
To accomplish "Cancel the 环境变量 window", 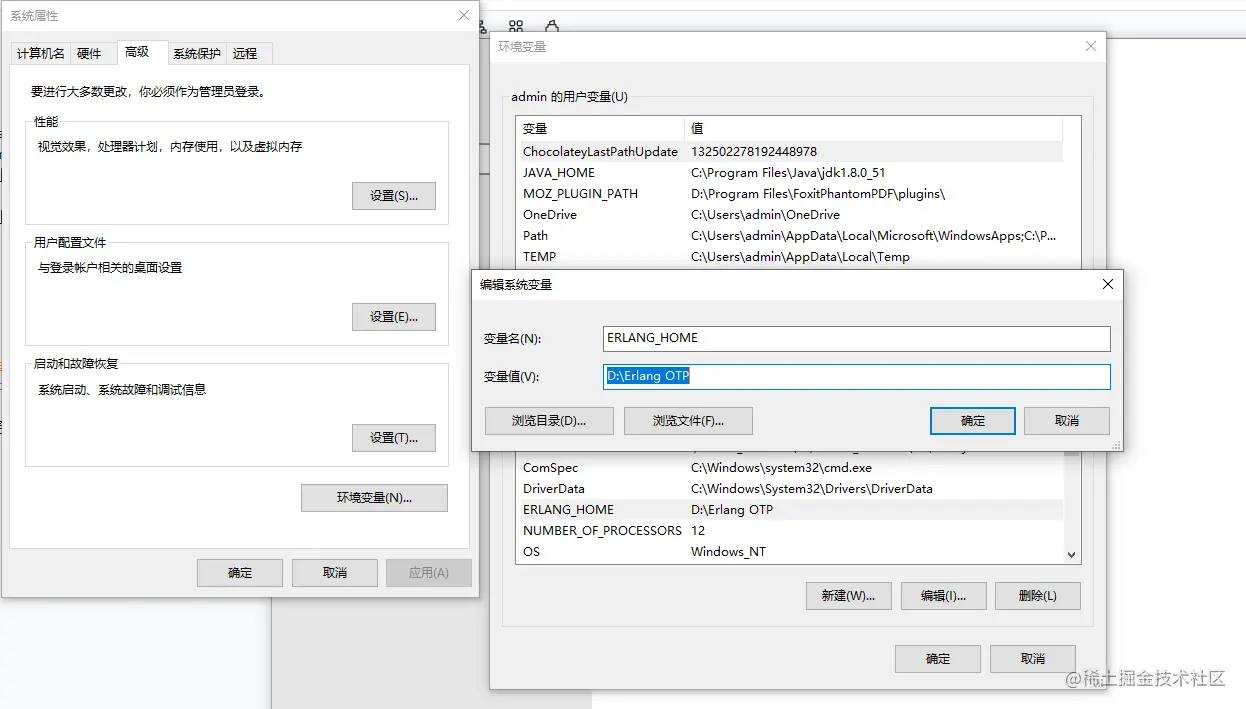I will [1033, 659].
